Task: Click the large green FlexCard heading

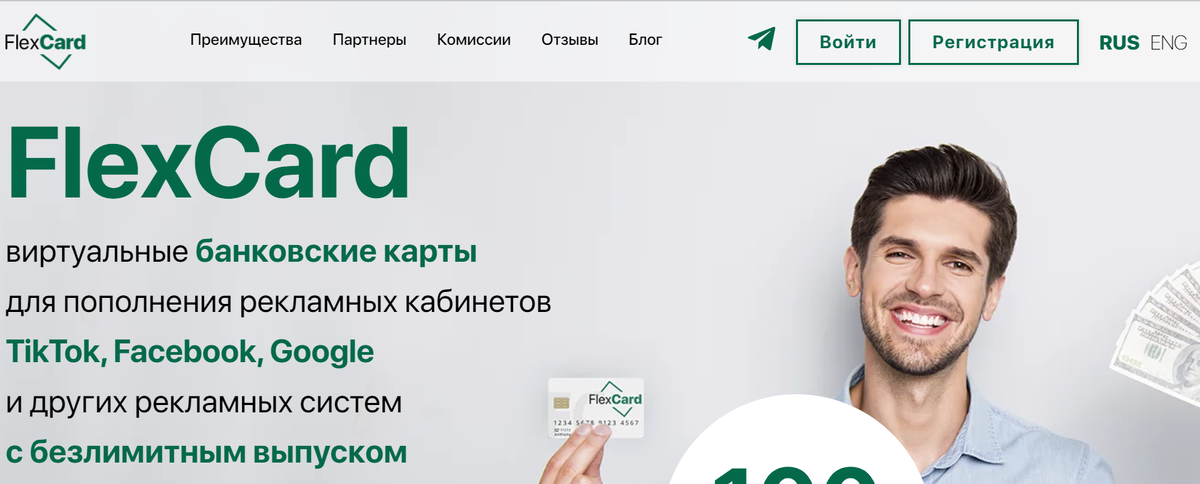Action: [x=208, y=162]
